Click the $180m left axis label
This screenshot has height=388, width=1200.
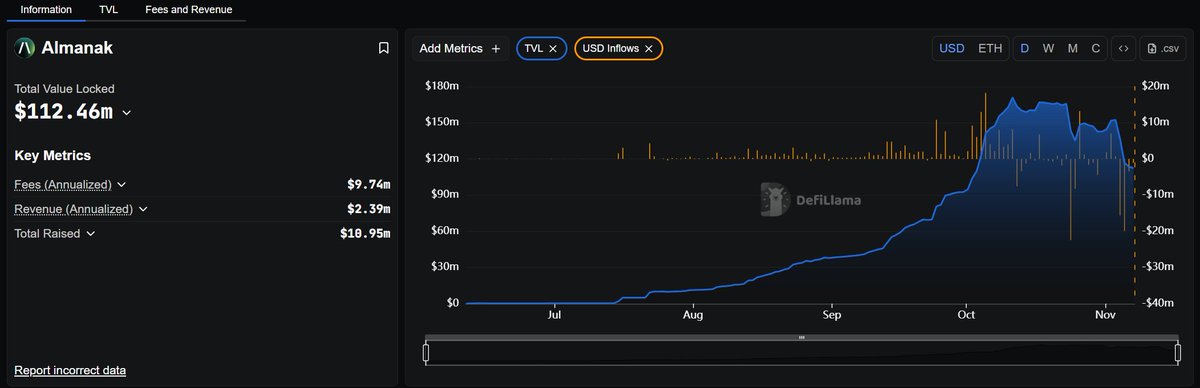coord(442,86)
